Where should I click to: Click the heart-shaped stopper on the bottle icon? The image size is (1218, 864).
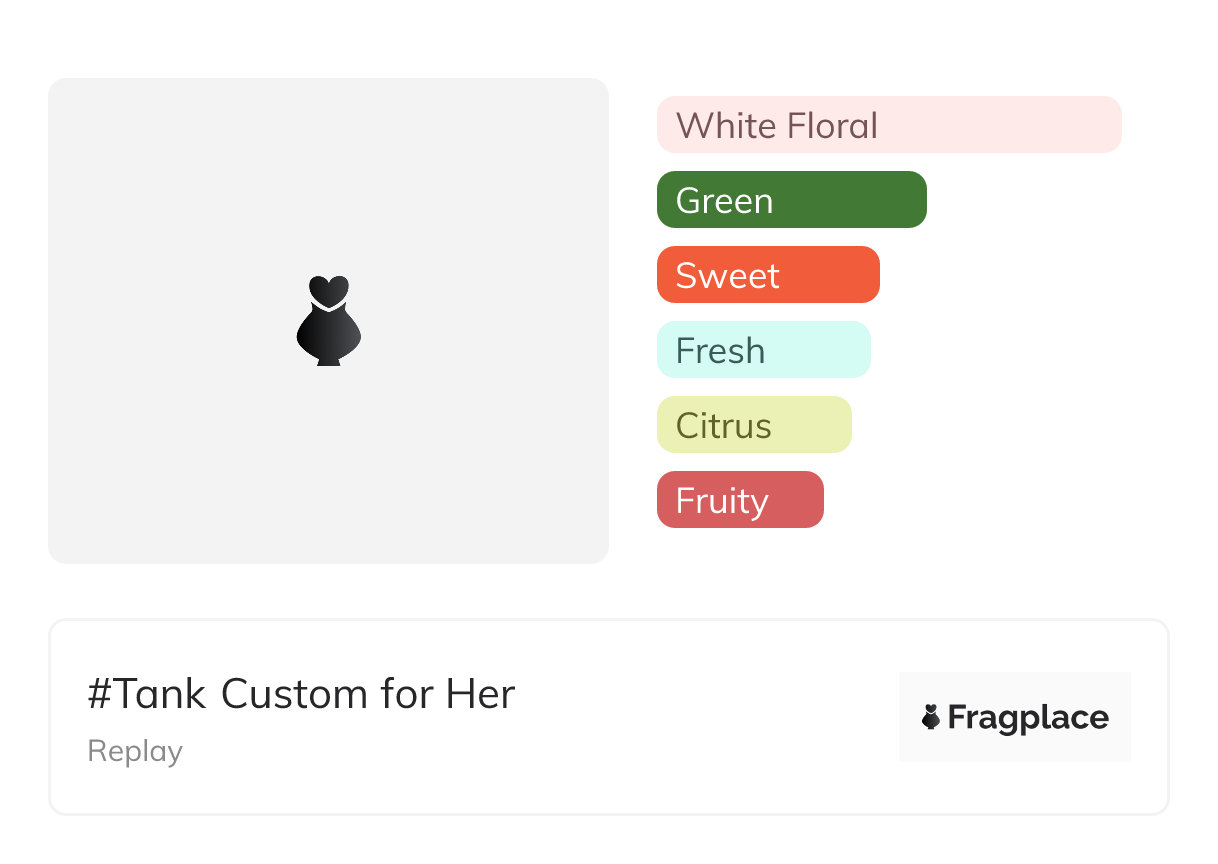328,290
